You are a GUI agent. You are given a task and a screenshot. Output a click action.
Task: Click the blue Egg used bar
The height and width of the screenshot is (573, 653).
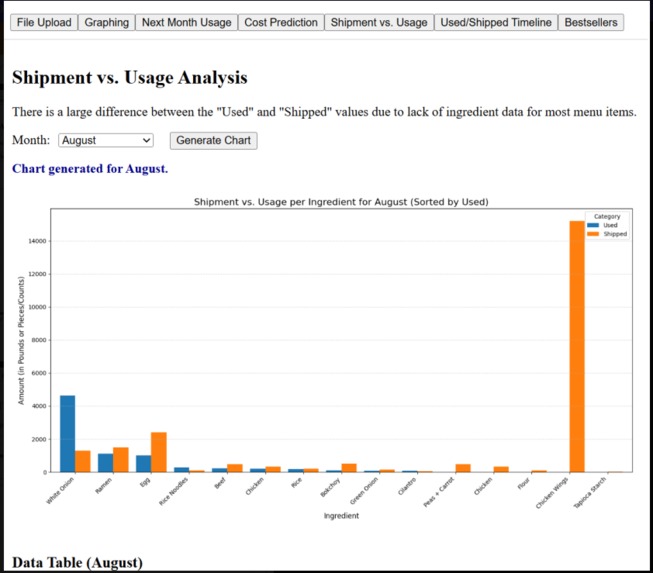pos(144,464)
